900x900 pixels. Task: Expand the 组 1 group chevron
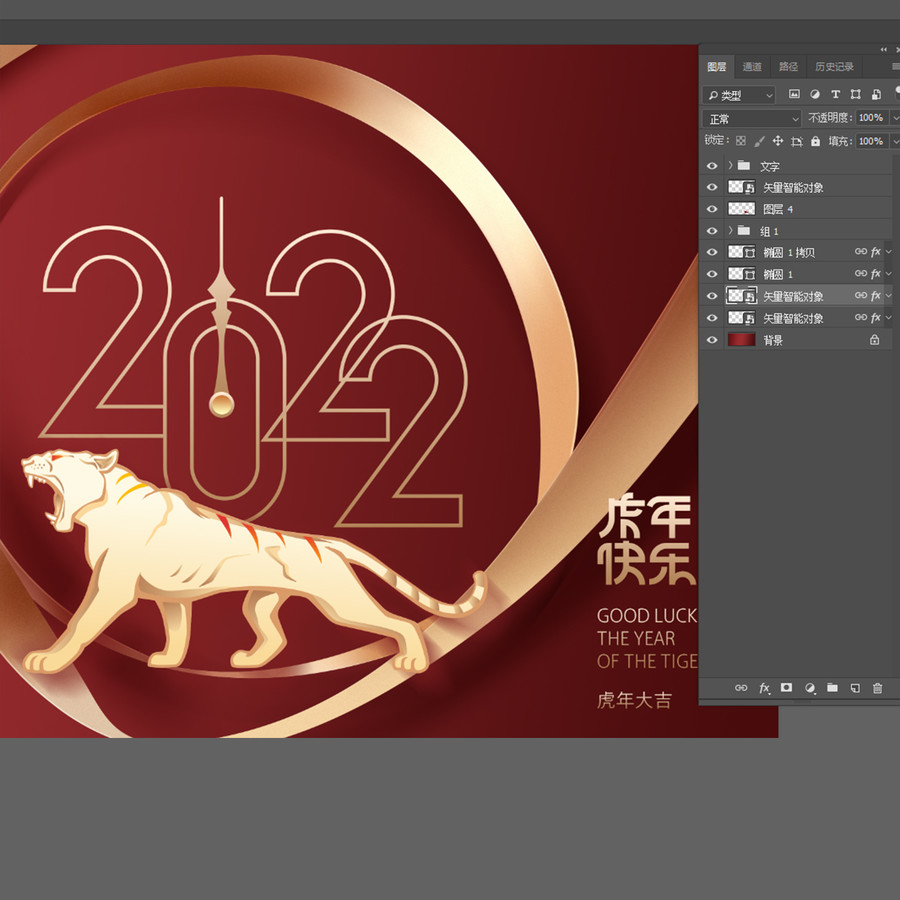click(730, 230)
